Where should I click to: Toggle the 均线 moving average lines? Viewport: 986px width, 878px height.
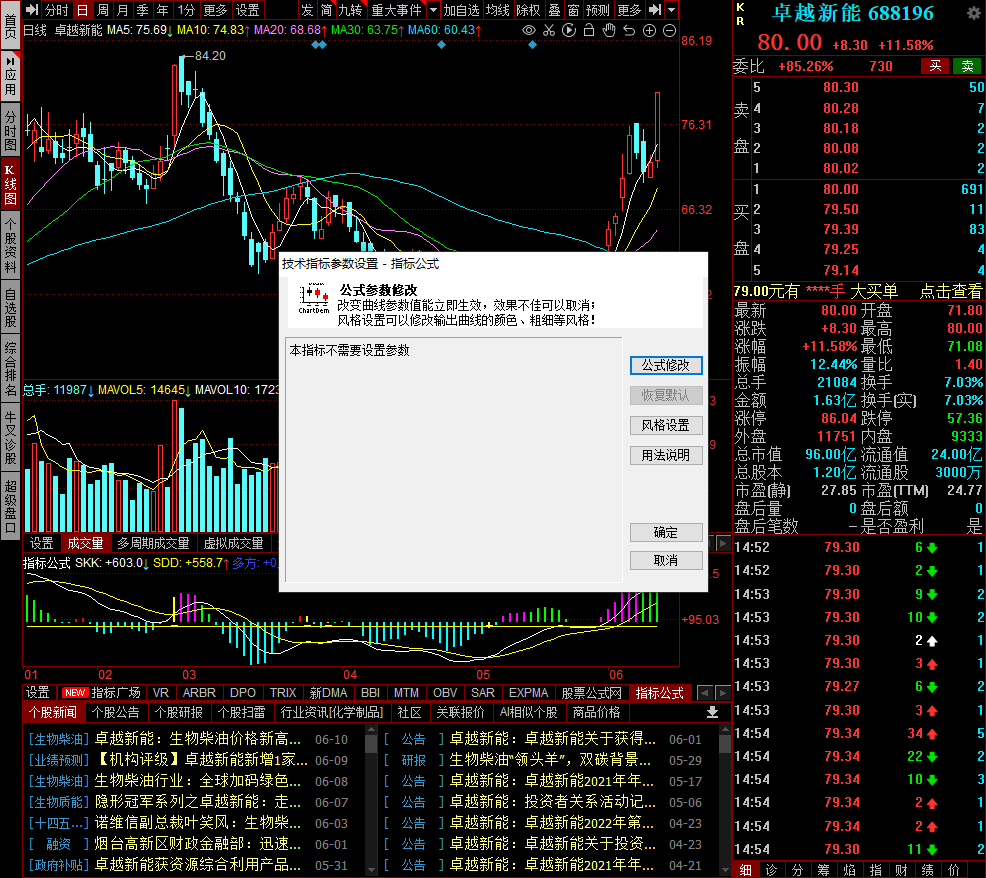click(497, 9)
